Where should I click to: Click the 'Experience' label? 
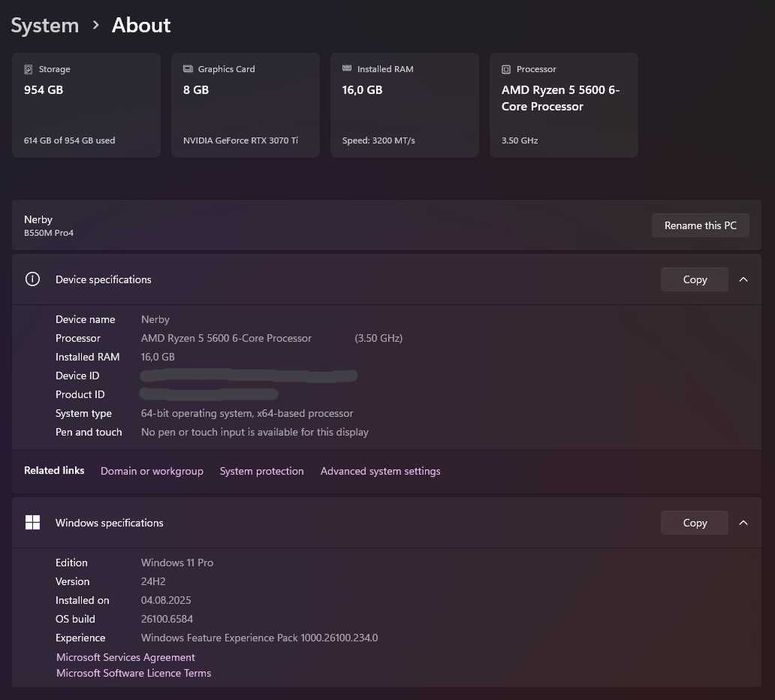coord(80,638)
